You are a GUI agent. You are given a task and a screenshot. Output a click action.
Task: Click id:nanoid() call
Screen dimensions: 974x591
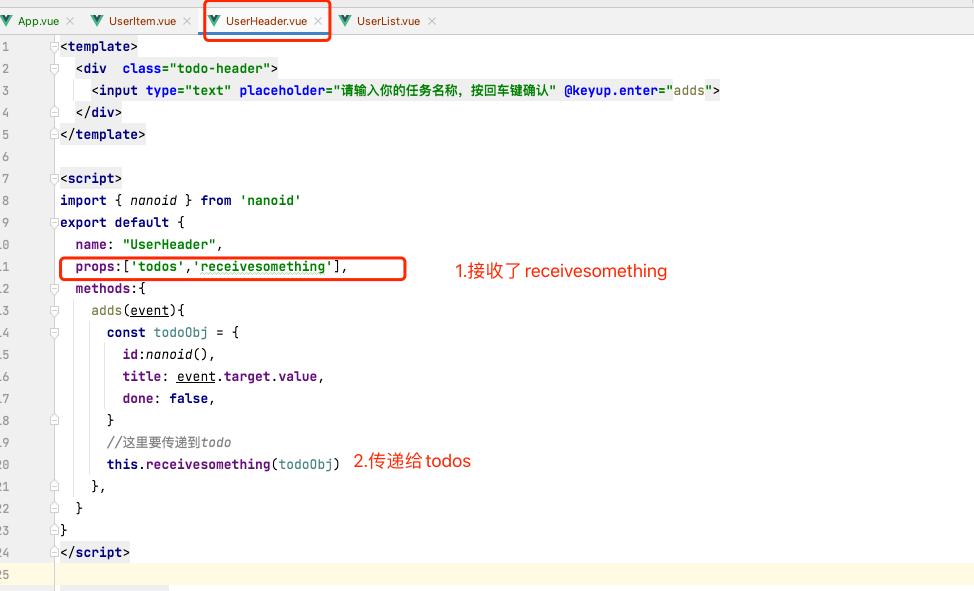click(165, 355)
